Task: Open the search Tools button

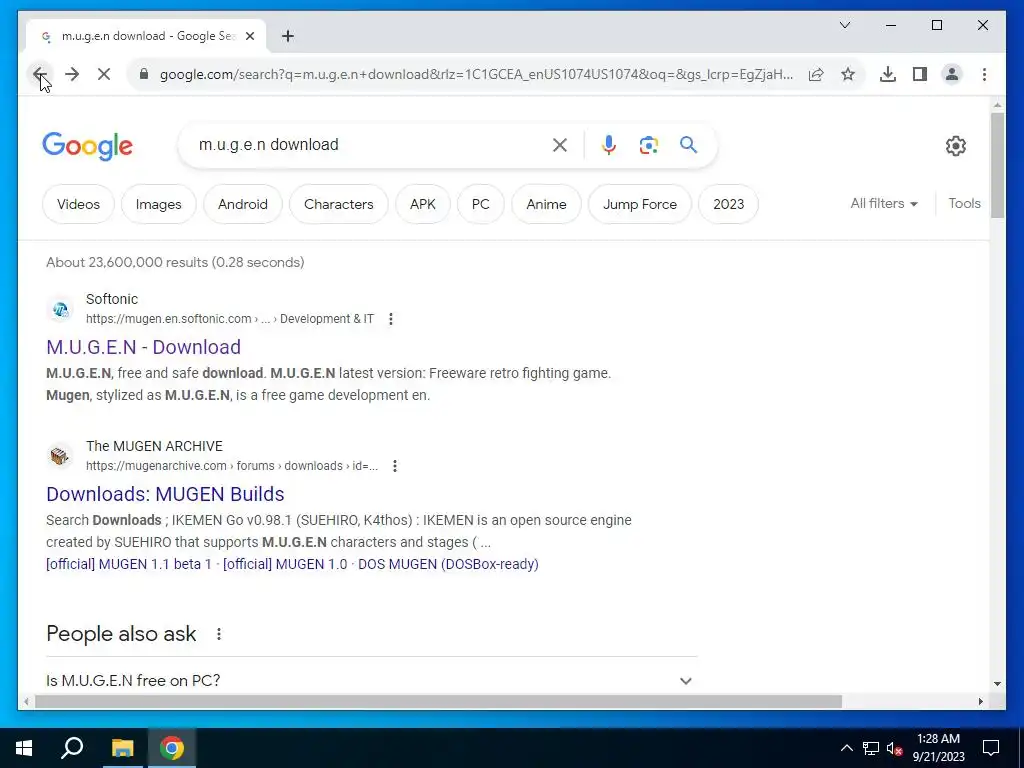Action: click(x=965, y=203)
